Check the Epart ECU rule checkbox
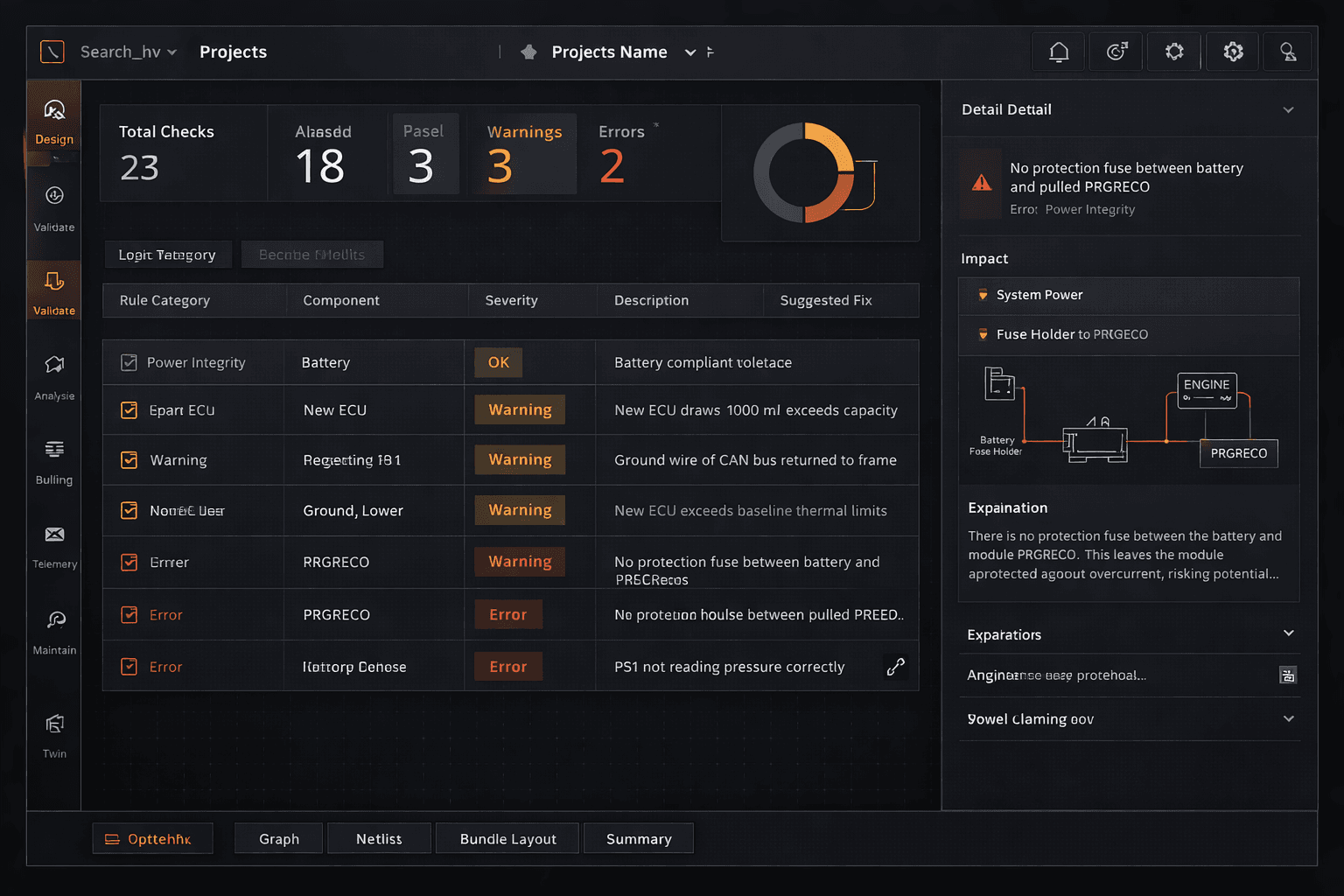The height and width of the screenshot is (896, 1344). [129, 409]
